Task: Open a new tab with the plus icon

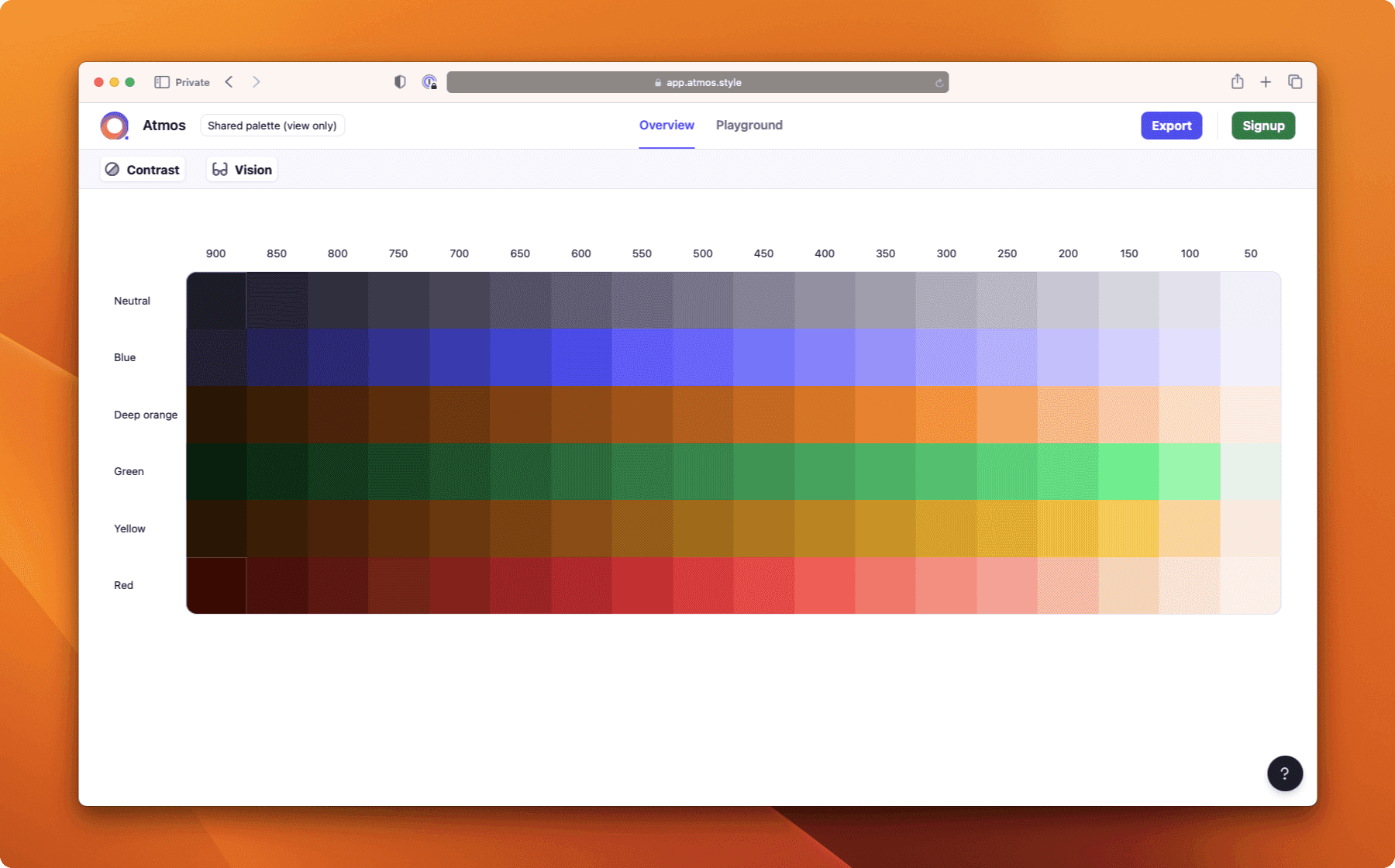Action: (1266, 81)
